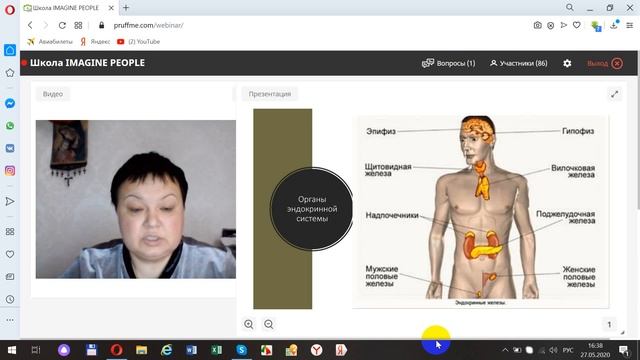Open the easy setup menu icon
640x360 pixels.
pos(630,25)
